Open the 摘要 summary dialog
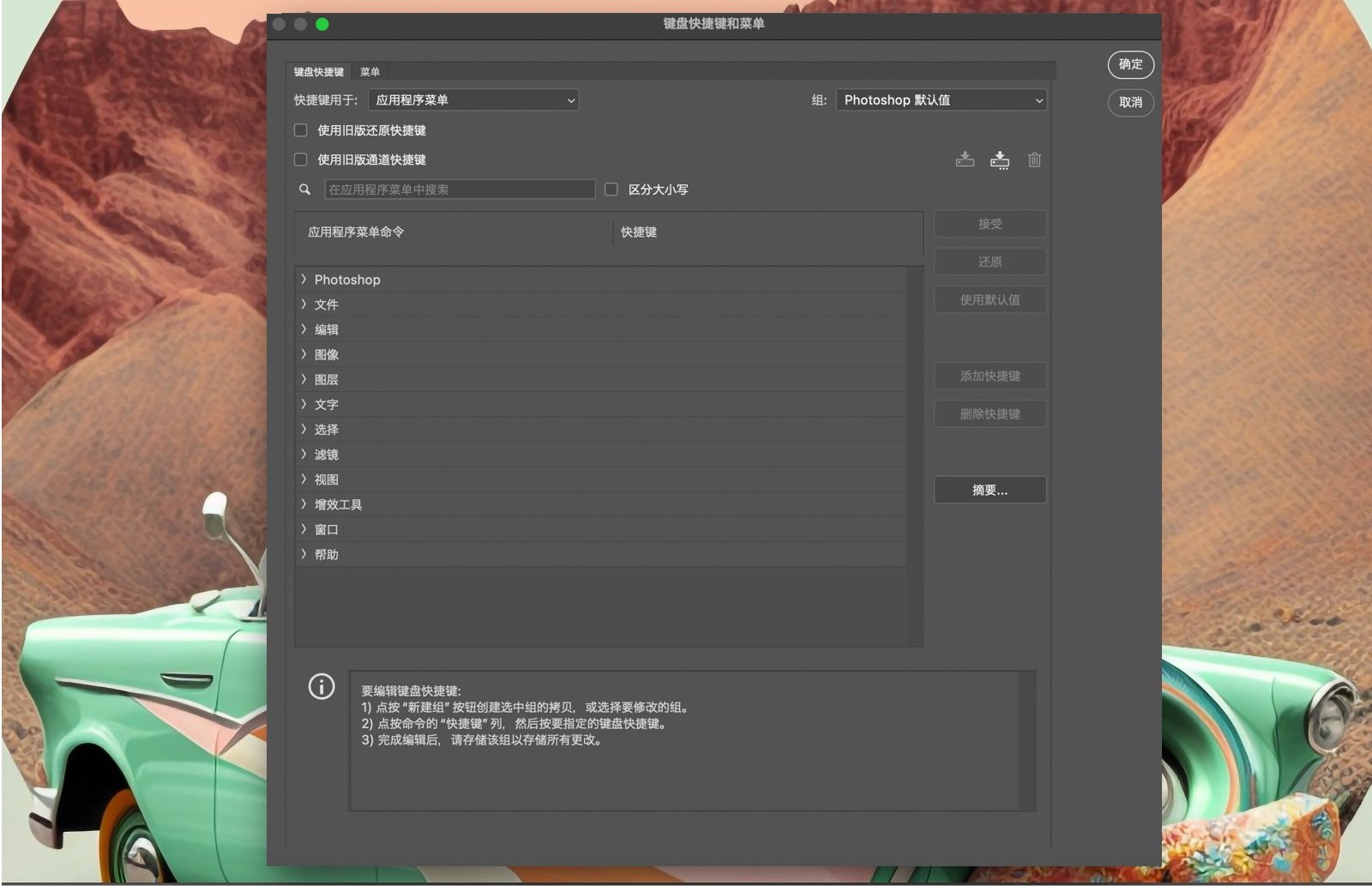The width and height of the screenshot is (1372, 886). [x=990, y=490]
